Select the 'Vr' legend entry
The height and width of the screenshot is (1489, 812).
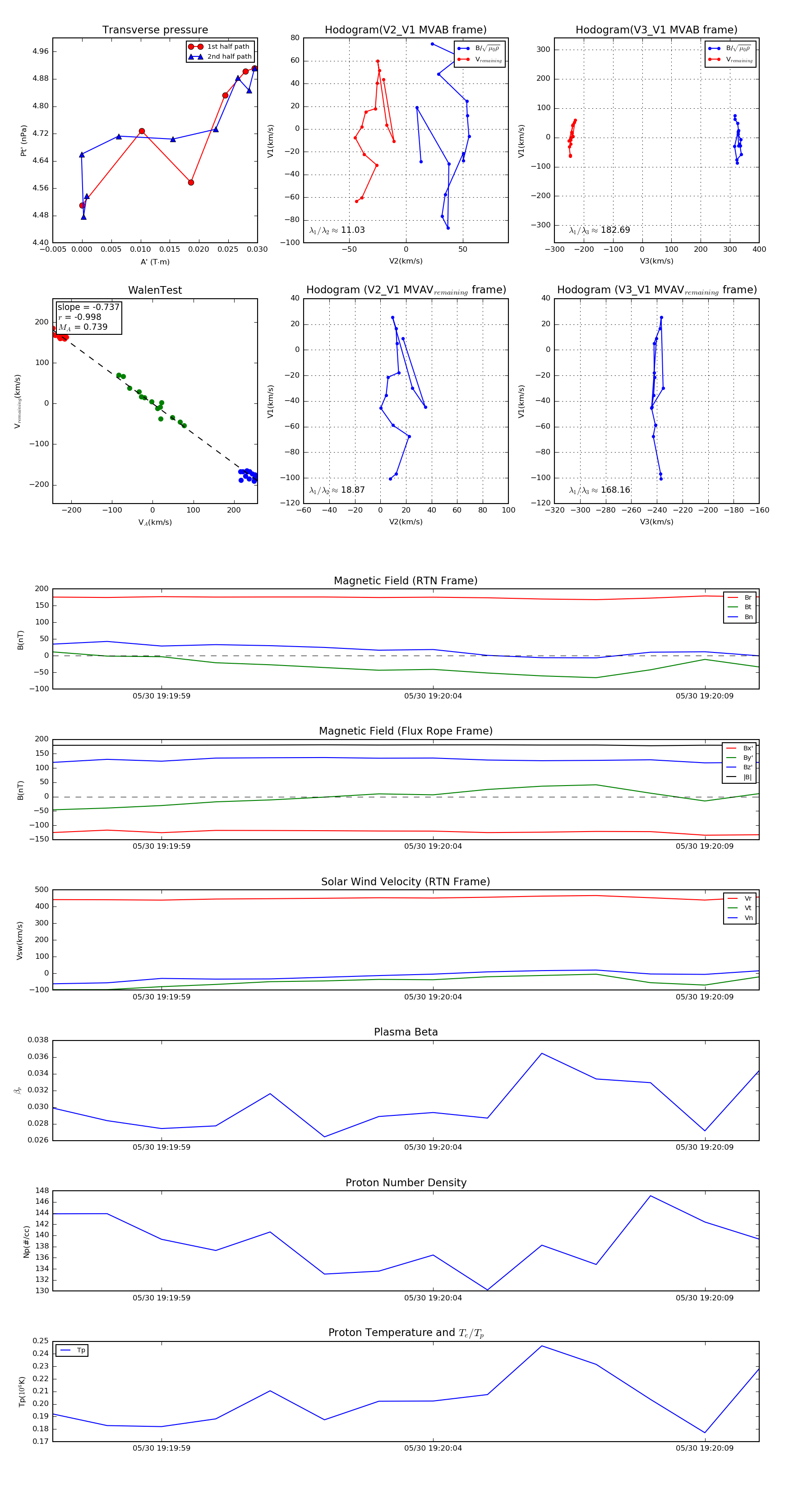pyautogui.click(x=740, y=898)
